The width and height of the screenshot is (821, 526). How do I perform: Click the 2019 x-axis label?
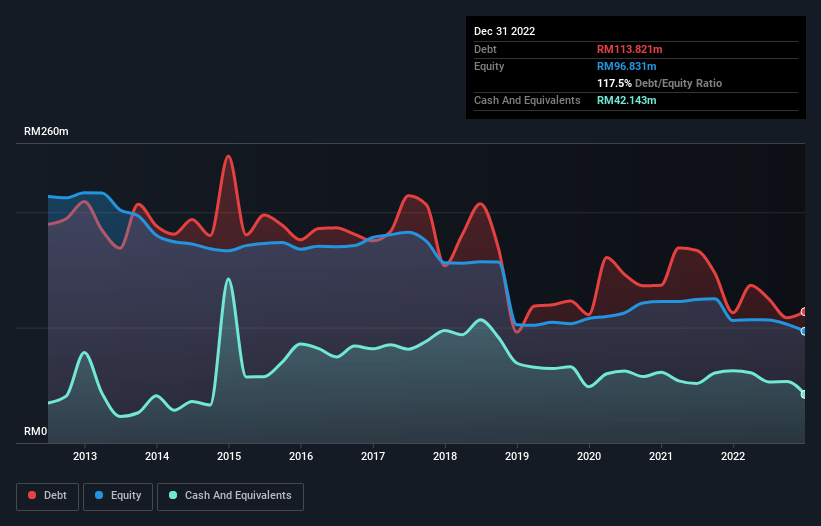coord(517,456)
